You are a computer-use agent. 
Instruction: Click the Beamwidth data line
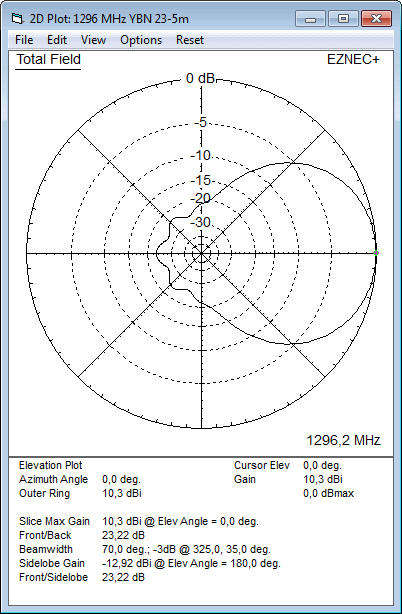point(144,549)
